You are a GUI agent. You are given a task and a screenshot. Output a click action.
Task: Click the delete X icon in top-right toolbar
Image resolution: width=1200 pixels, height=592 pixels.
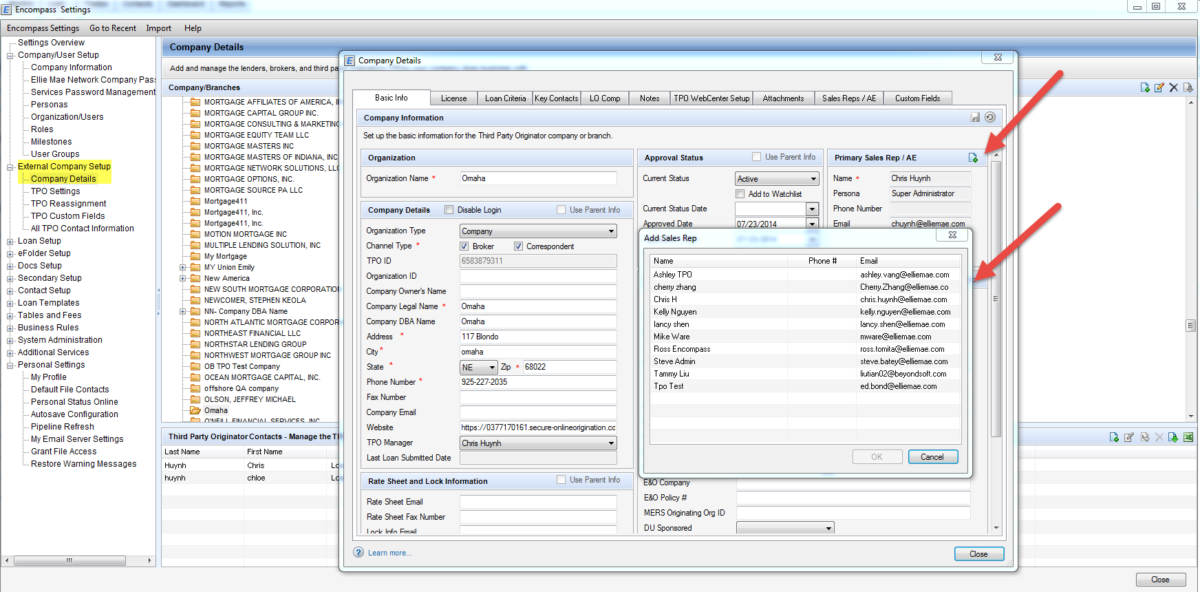1173,88
